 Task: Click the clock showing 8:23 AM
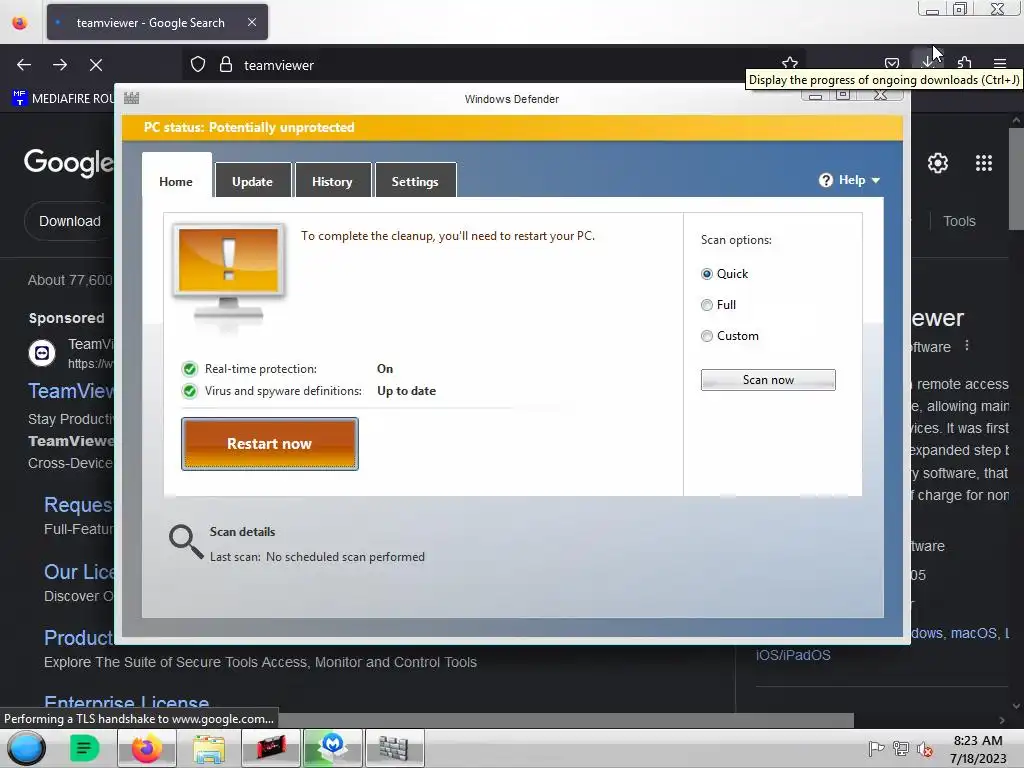click(x=978, y=741)
